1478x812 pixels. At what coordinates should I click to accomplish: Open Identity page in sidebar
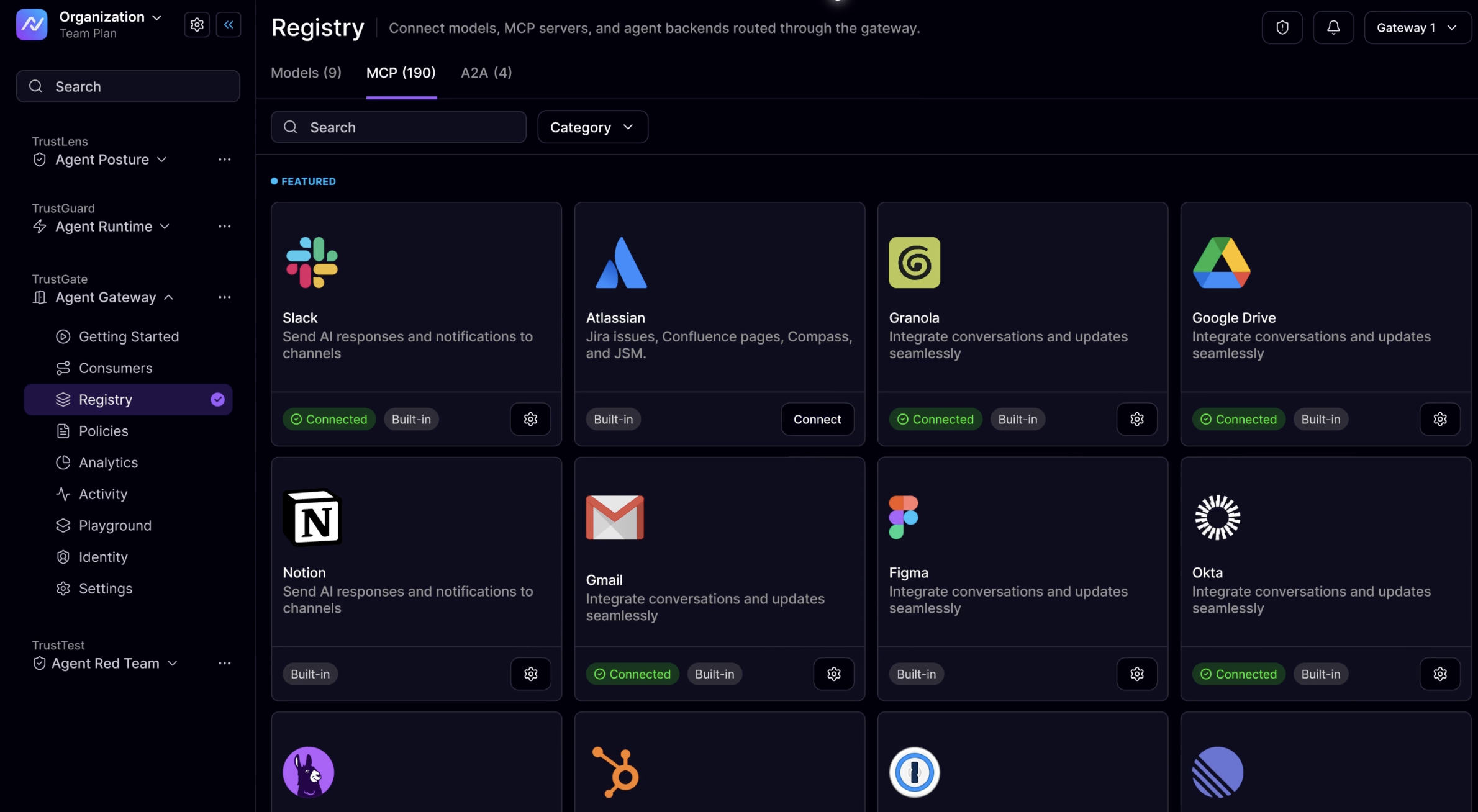click(128, 557)
